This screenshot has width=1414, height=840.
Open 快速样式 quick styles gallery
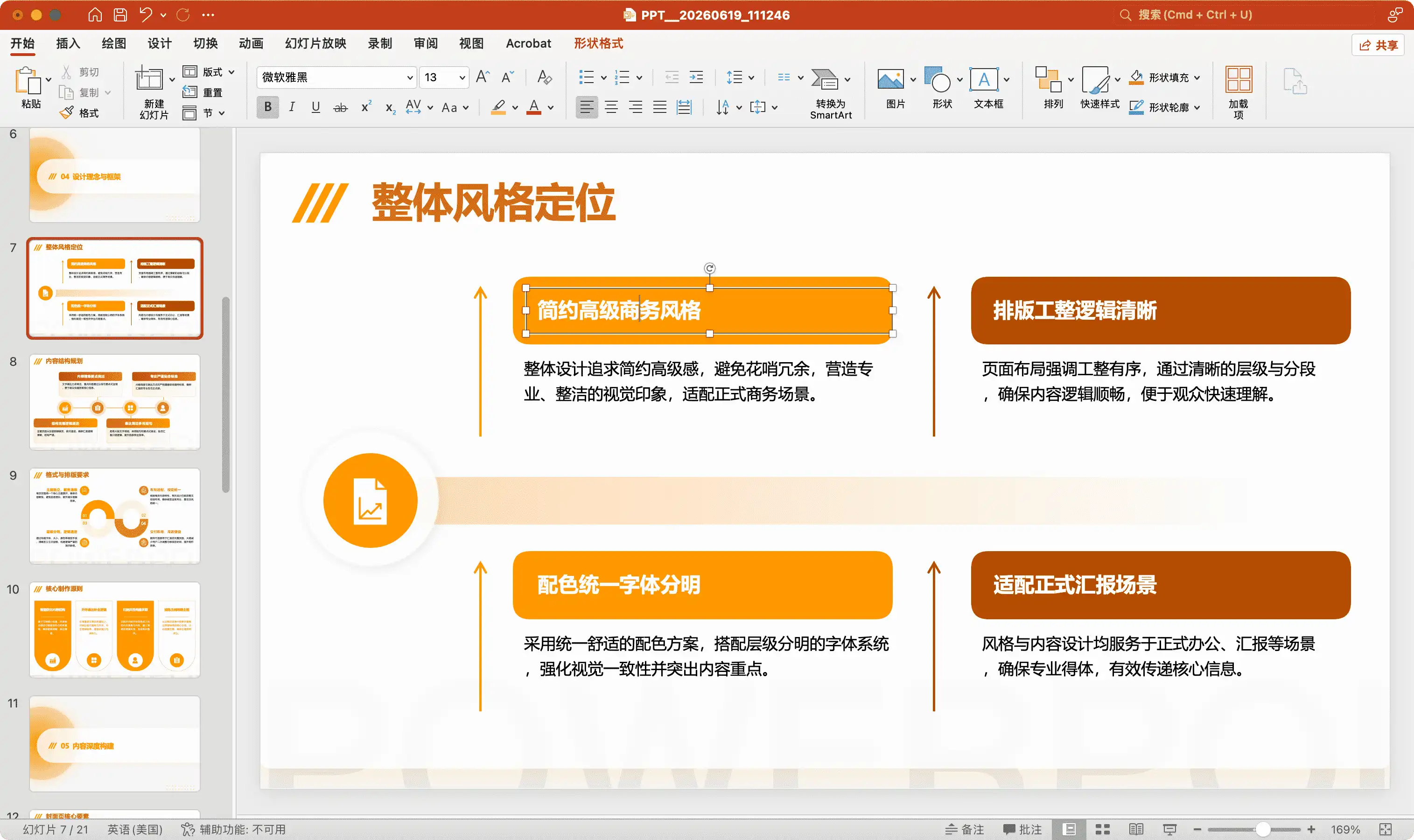(x=1095, y=79)
